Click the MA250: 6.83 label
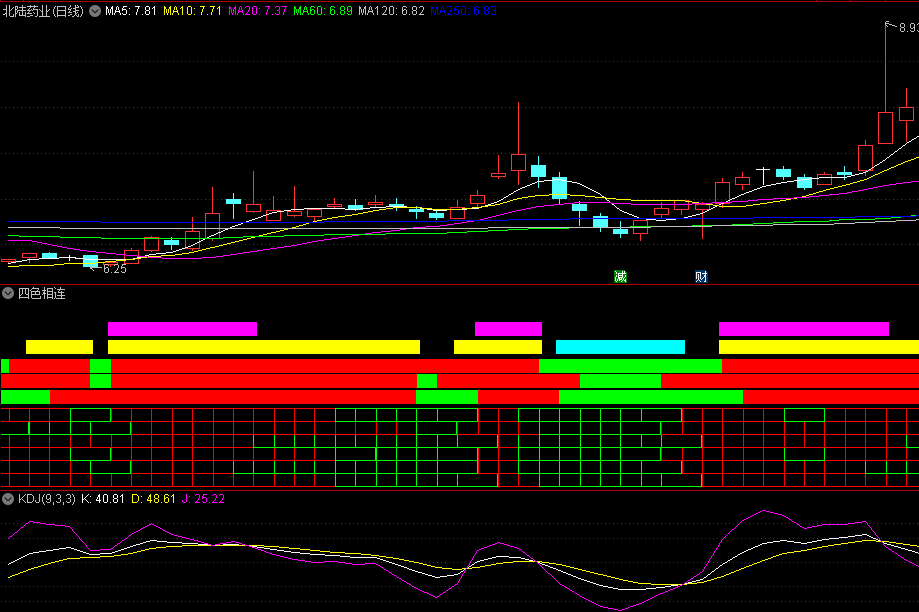 (x=464, y=11)
